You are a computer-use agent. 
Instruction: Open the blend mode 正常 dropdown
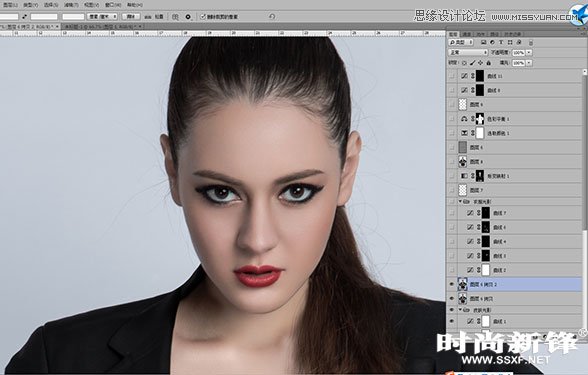[468, 52]
